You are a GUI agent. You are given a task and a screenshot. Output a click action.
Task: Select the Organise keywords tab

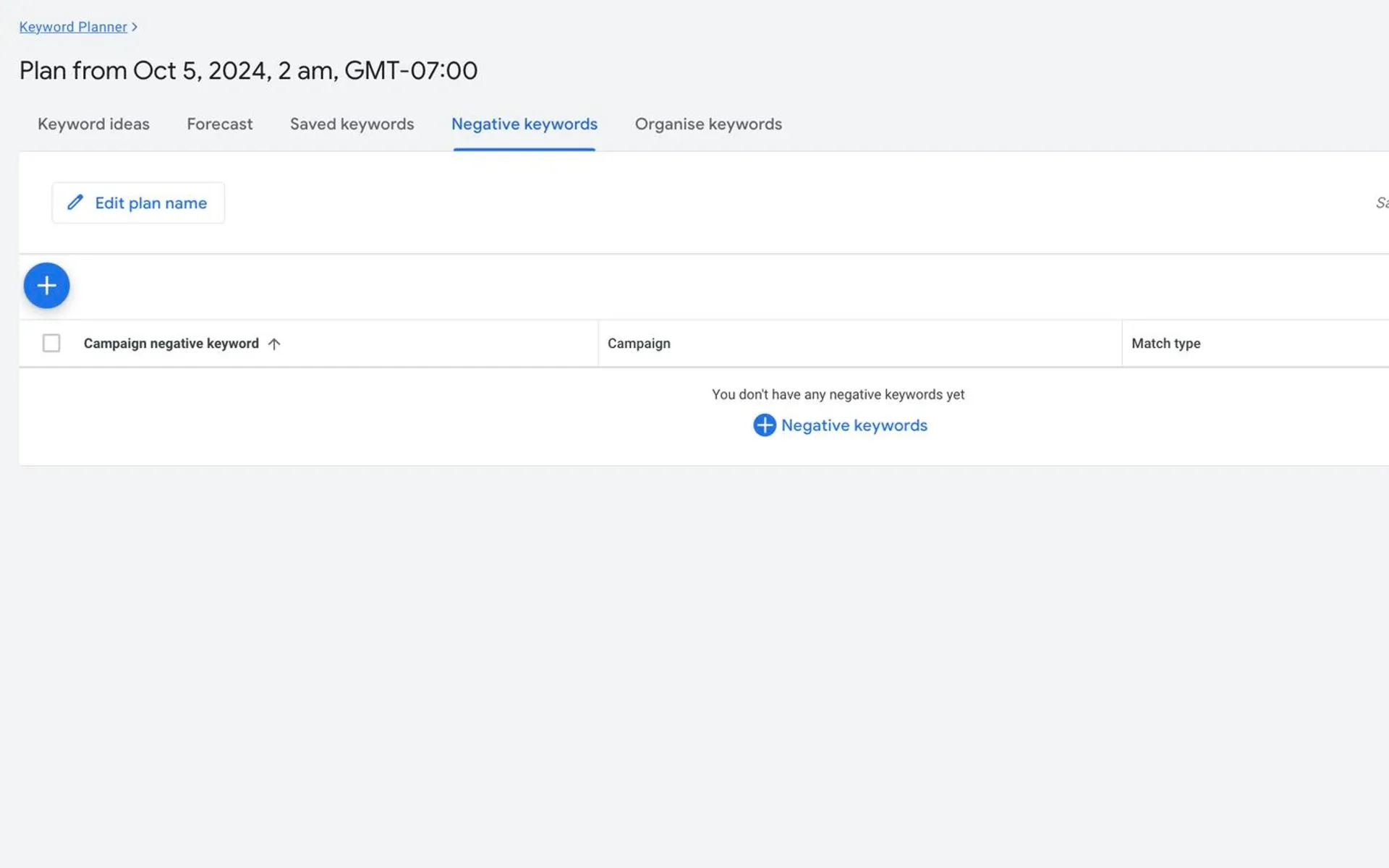click(708, 123)
